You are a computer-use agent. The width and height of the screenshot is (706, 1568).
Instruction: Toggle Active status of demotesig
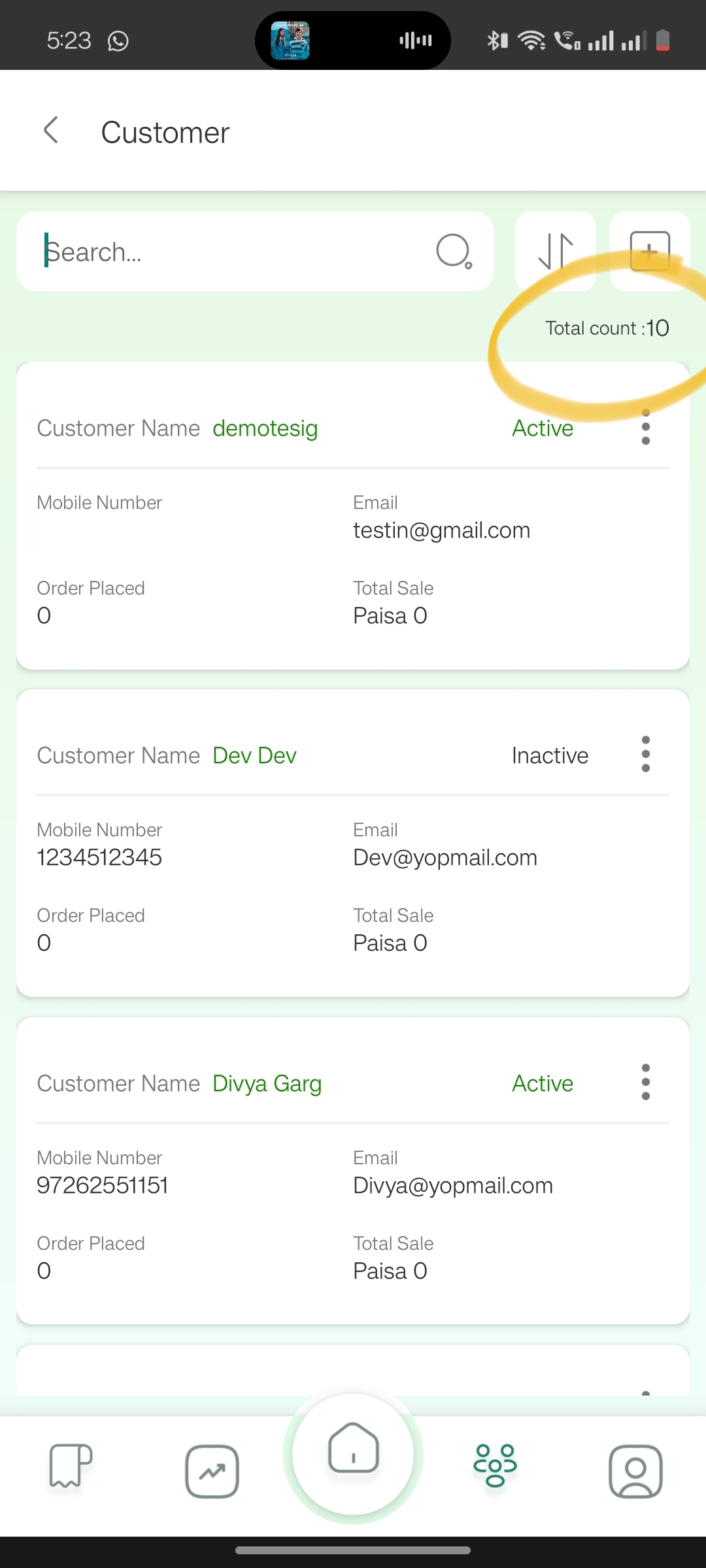[543, 429]
